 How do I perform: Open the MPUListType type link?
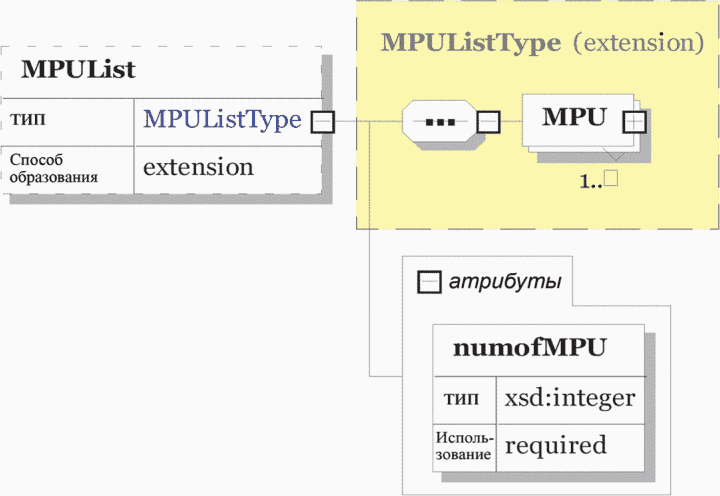click(223, 119)
